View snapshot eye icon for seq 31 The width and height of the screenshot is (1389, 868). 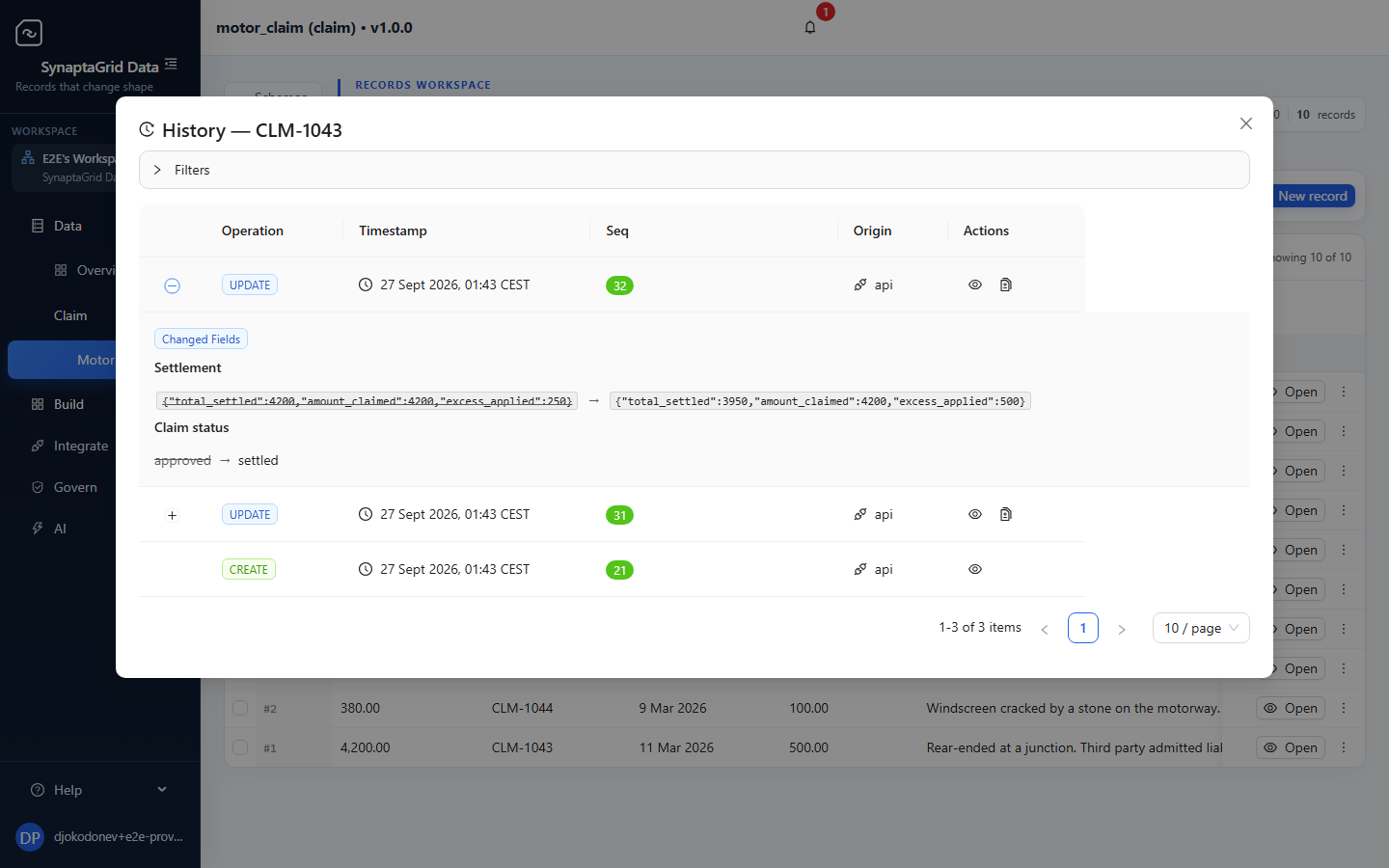[x=975, y=514]
